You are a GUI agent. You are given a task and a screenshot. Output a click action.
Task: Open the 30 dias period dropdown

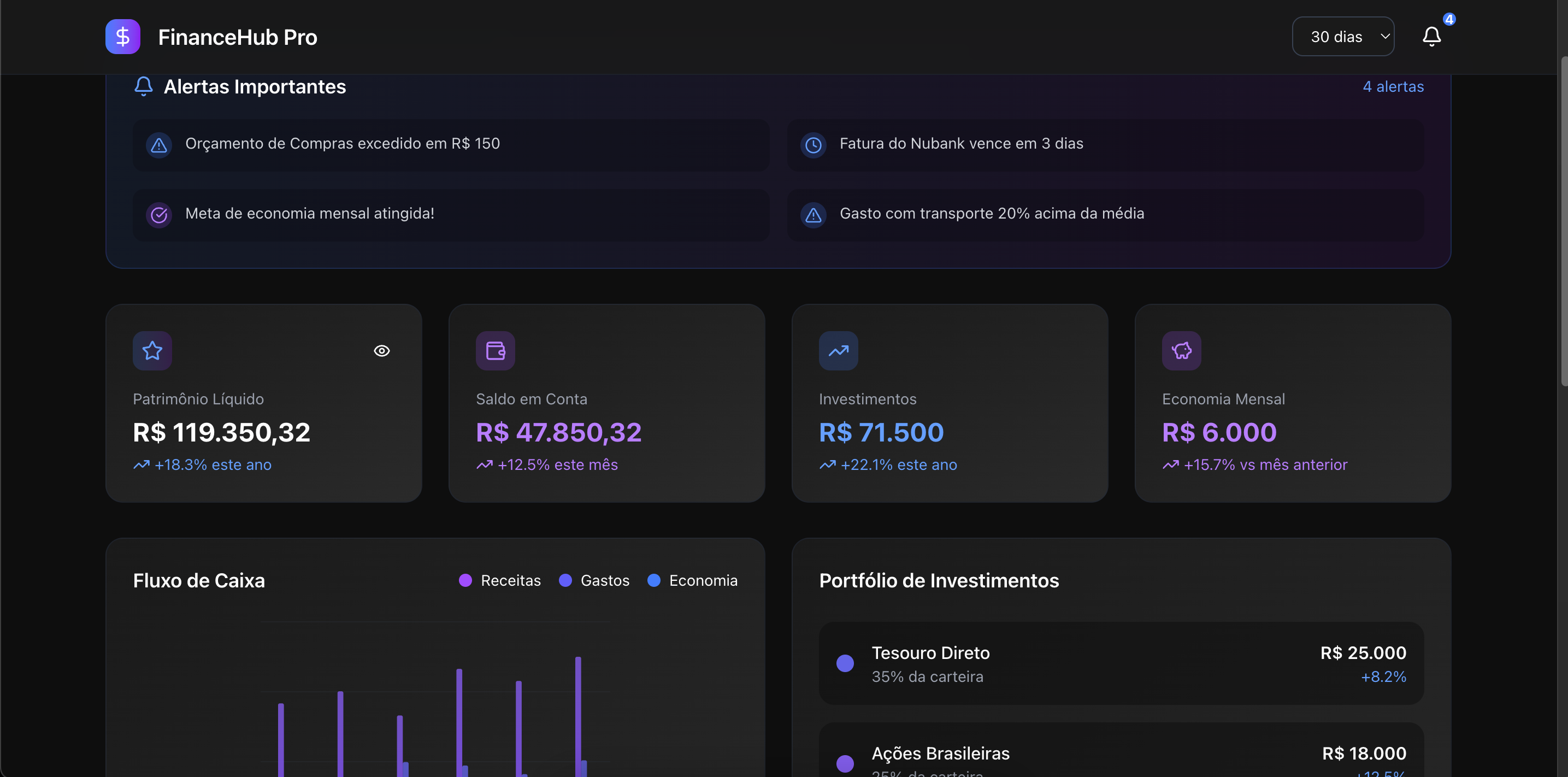[x=1343, y=36]
